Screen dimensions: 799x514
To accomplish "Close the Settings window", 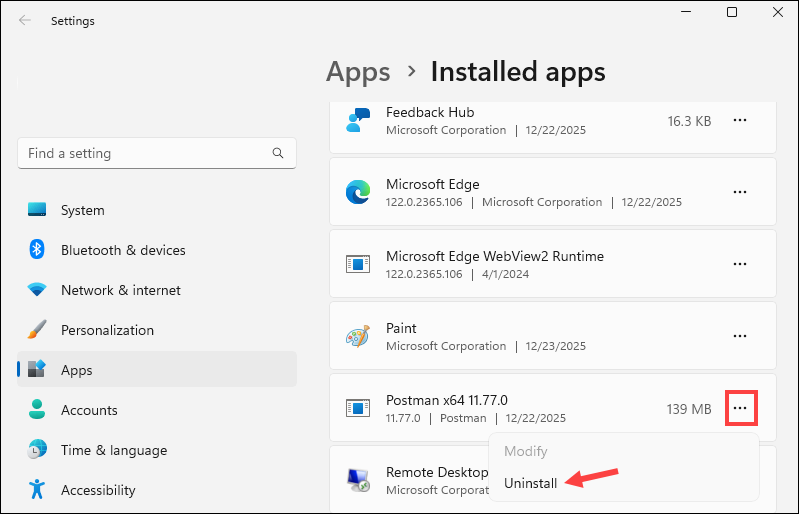I will (778, 12).
